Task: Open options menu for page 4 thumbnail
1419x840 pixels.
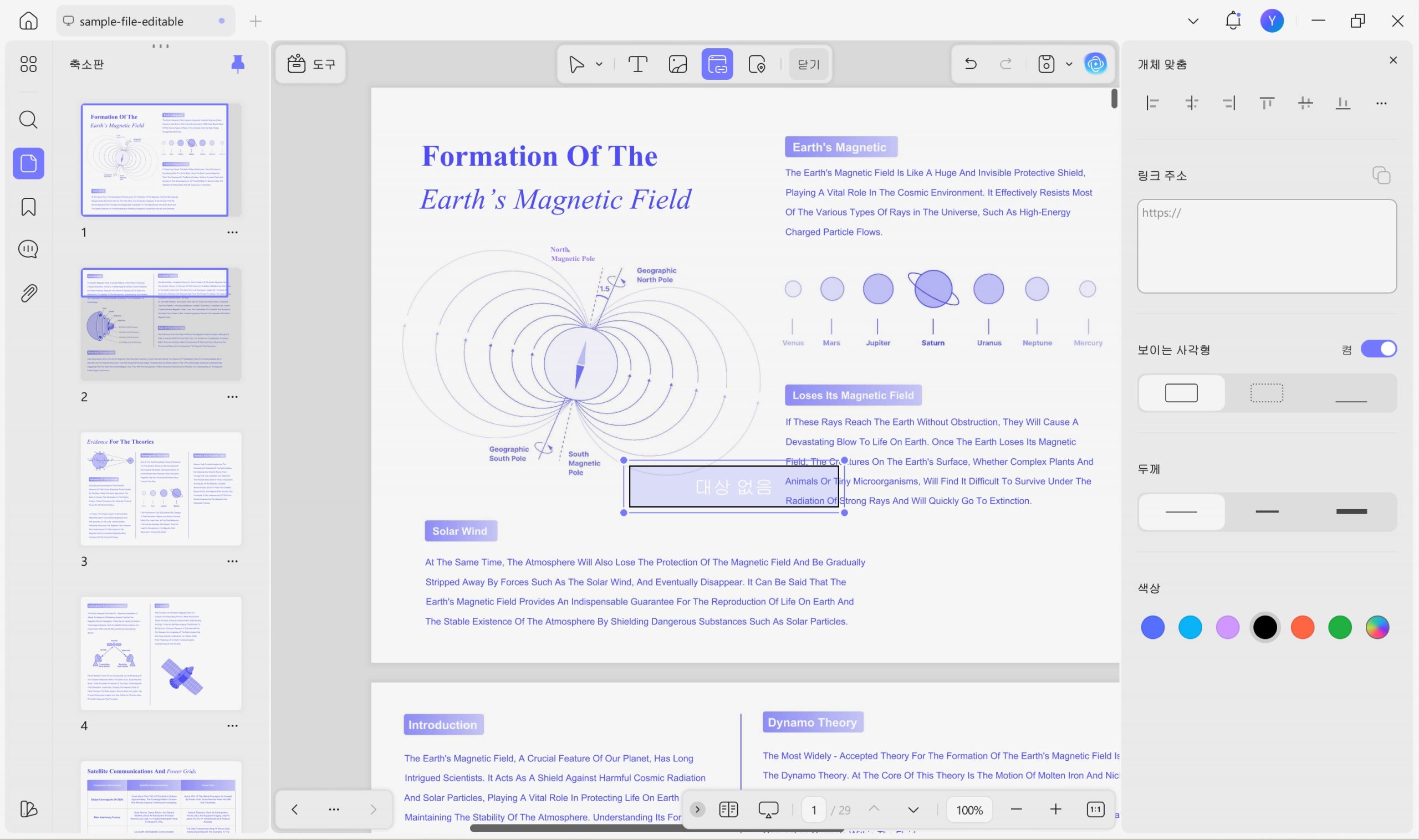Action: [232, 726]
